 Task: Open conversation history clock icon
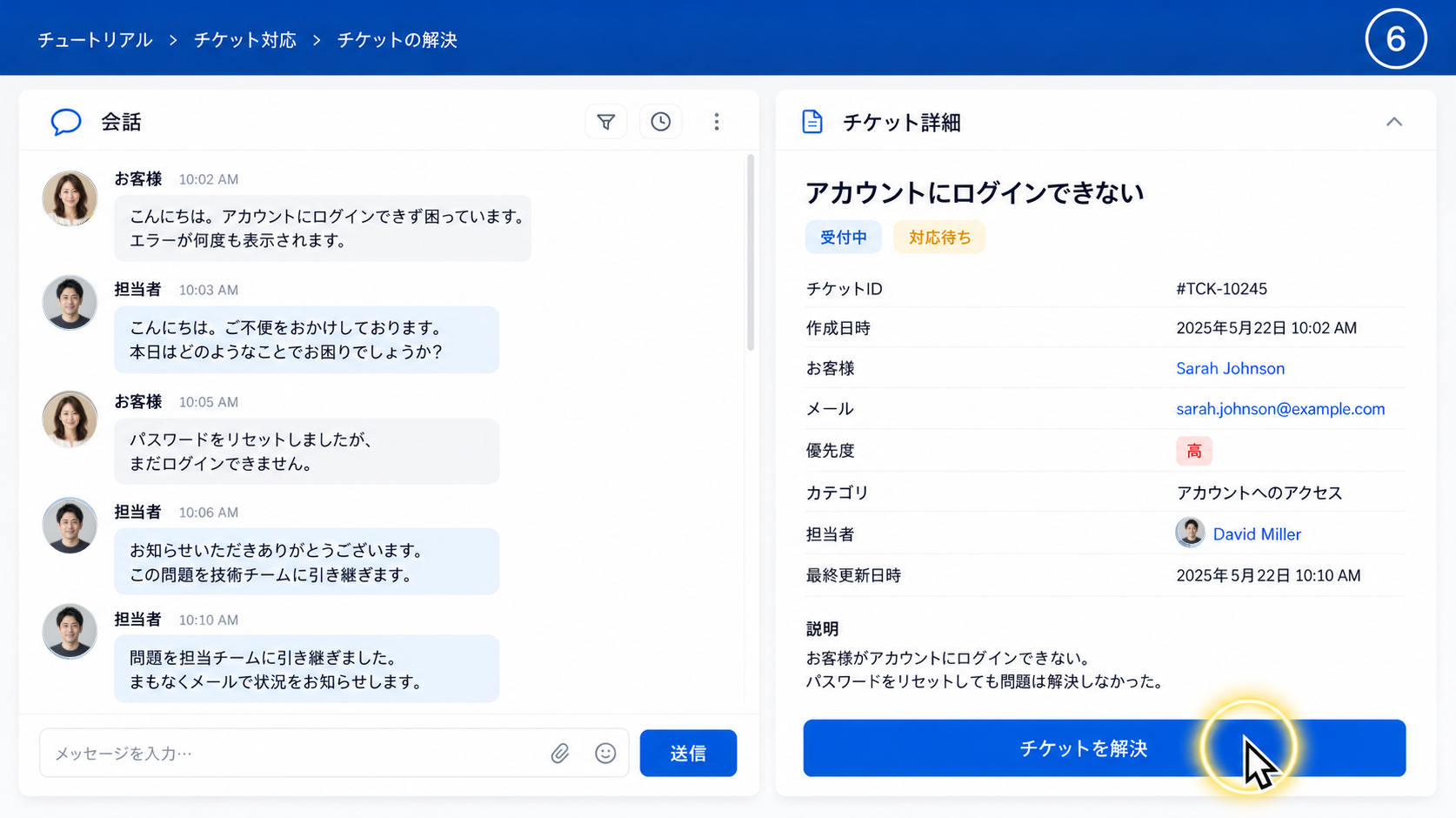tap(661, 122)
